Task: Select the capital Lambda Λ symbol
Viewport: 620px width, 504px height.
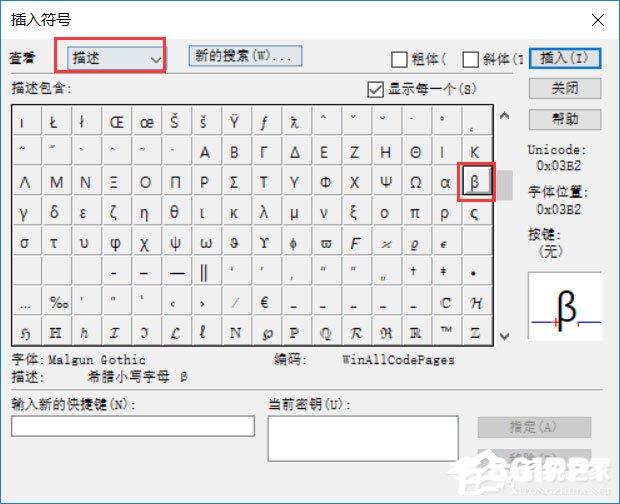Action: (25, 182)
